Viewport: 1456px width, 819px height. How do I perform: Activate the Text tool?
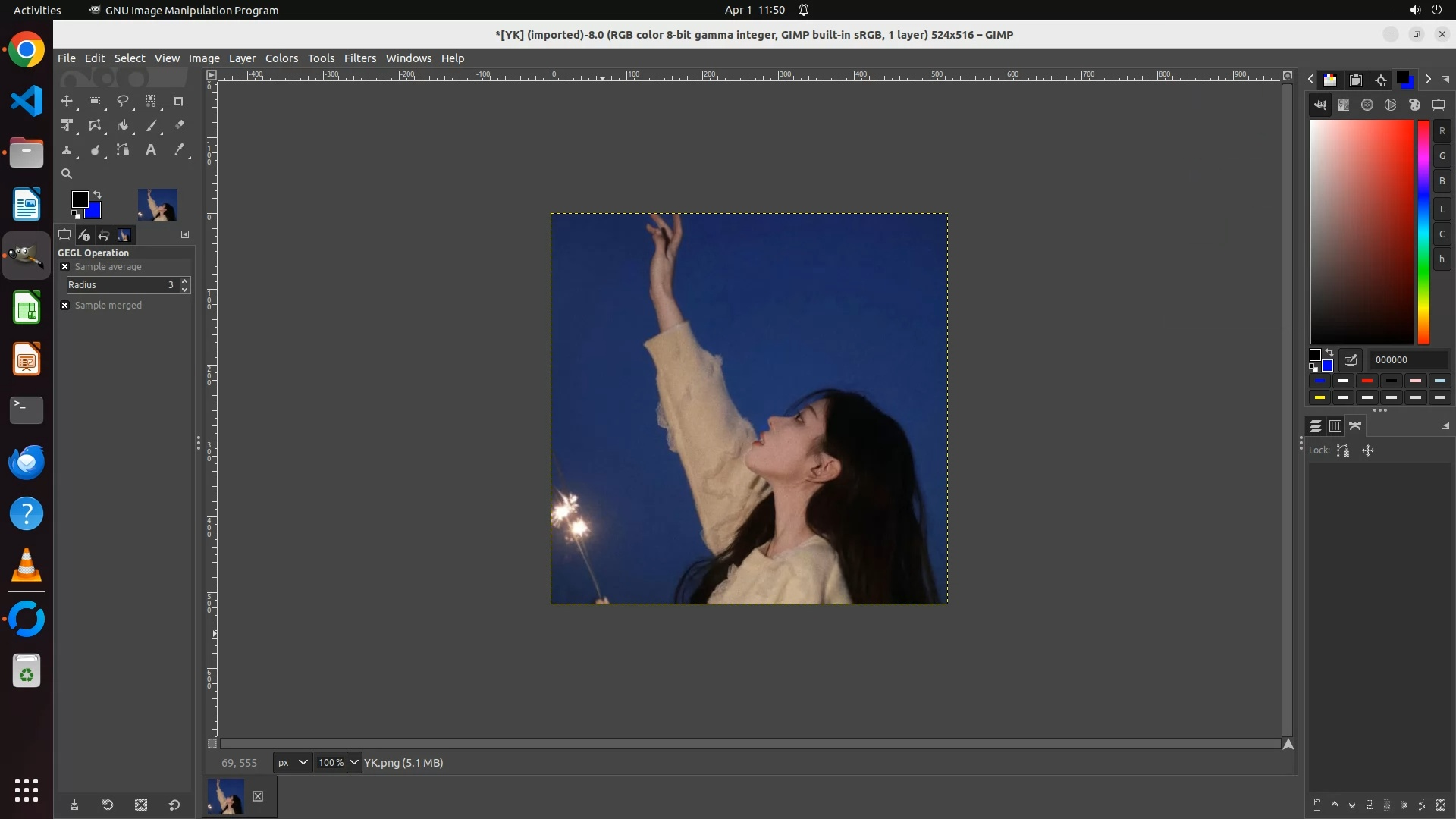151,150
